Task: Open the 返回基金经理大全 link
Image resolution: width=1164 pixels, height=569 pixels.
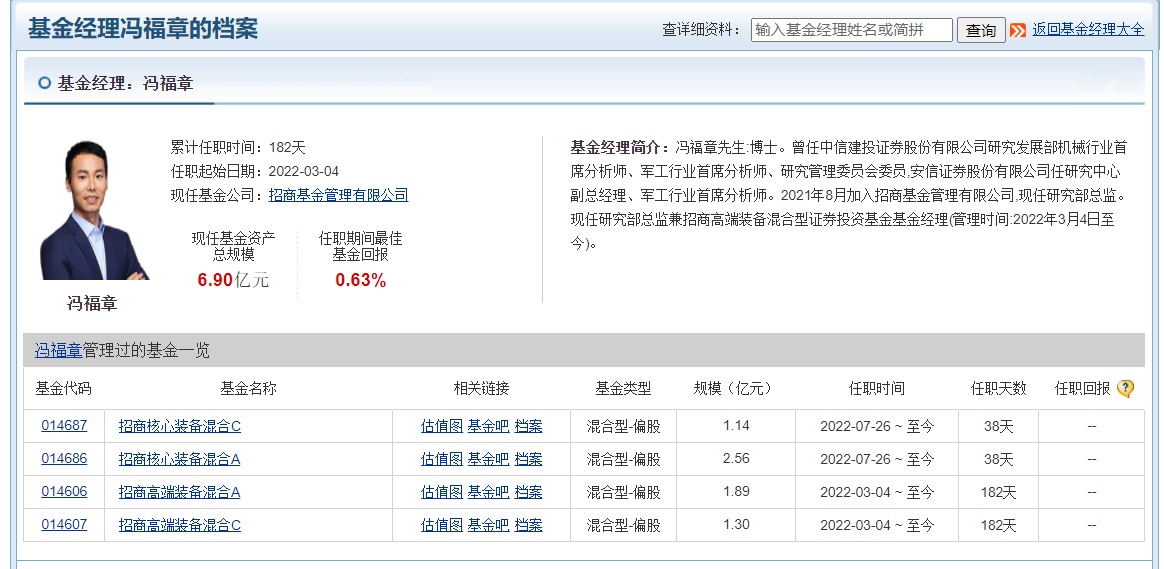Action: pos(1088,30)
